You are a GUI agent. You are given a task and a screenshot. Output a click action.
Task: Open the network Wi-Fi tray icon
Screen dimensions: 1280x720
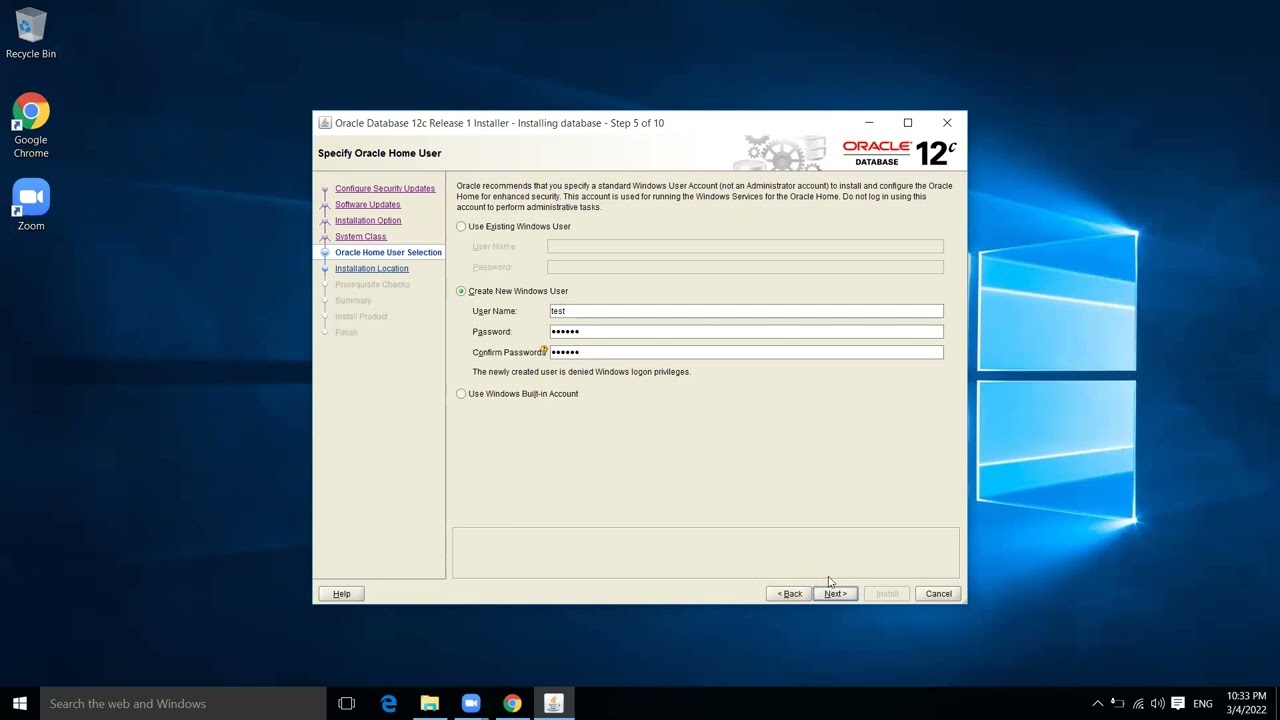(x=1138, y=704)
